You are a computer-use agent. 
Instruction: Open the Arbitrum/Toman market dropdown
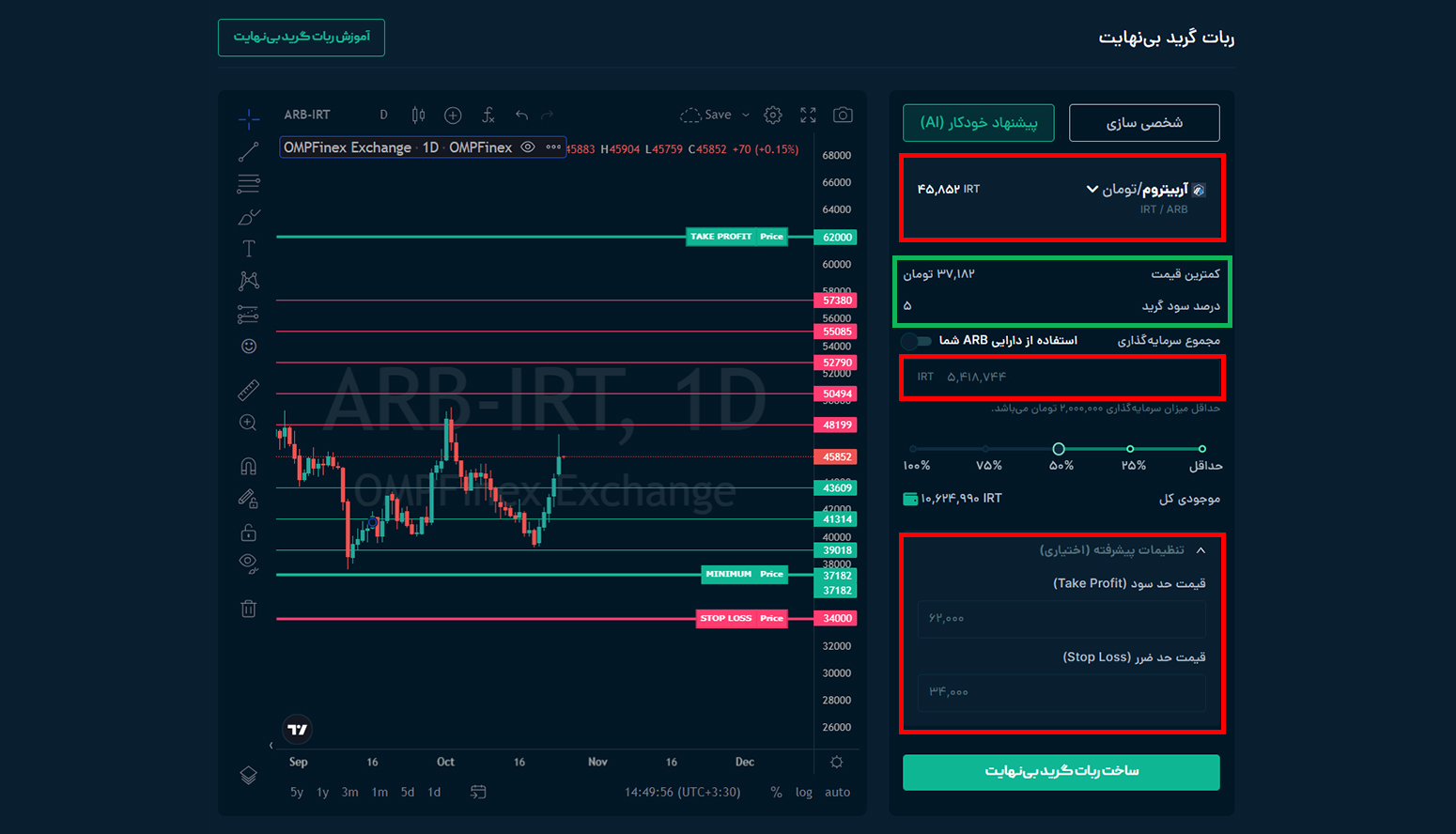point(1146,190)
